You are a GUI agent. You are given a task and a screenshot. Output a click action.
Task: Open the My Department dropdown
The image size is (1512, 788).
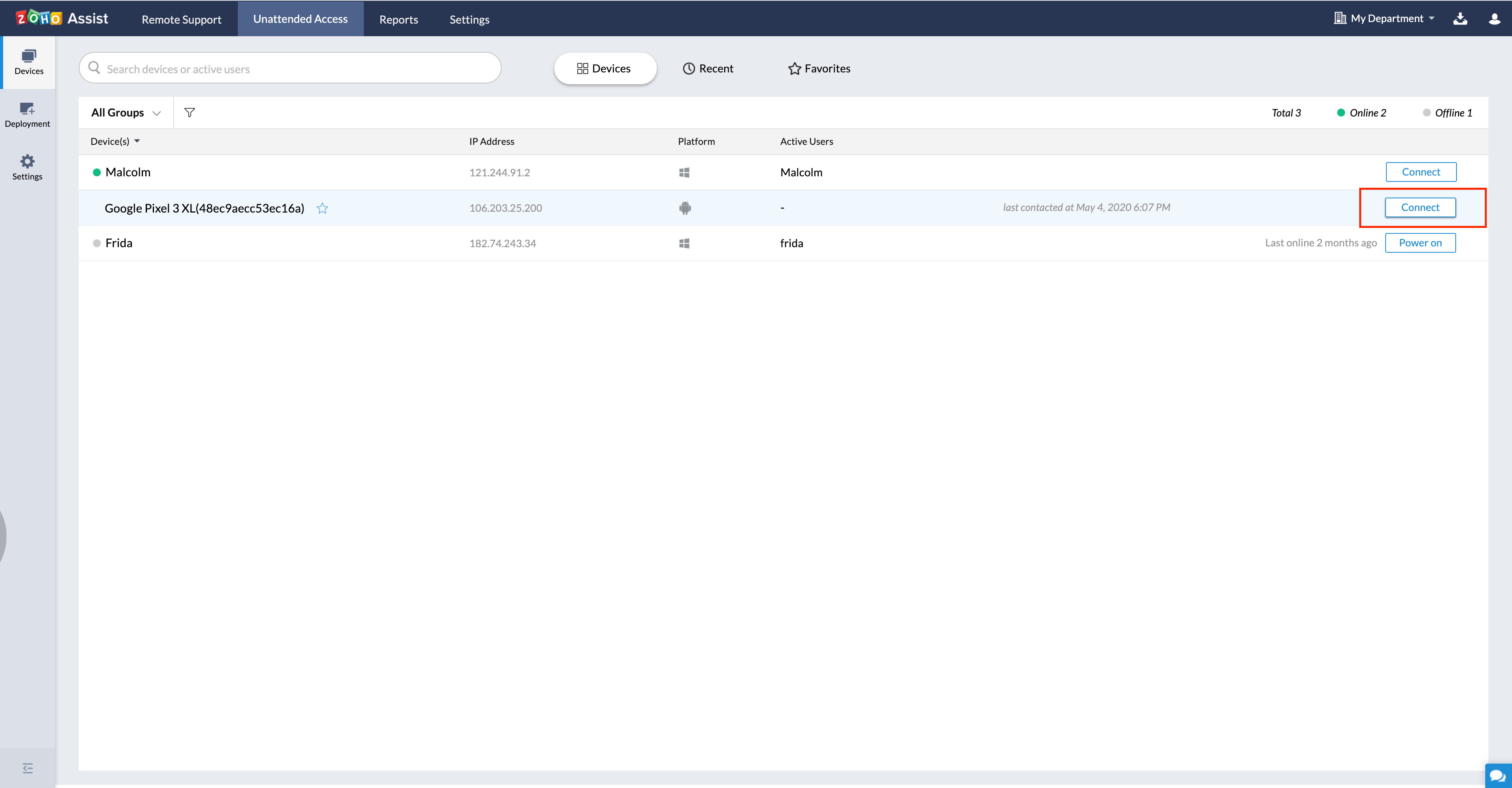tap(1384, 18)
